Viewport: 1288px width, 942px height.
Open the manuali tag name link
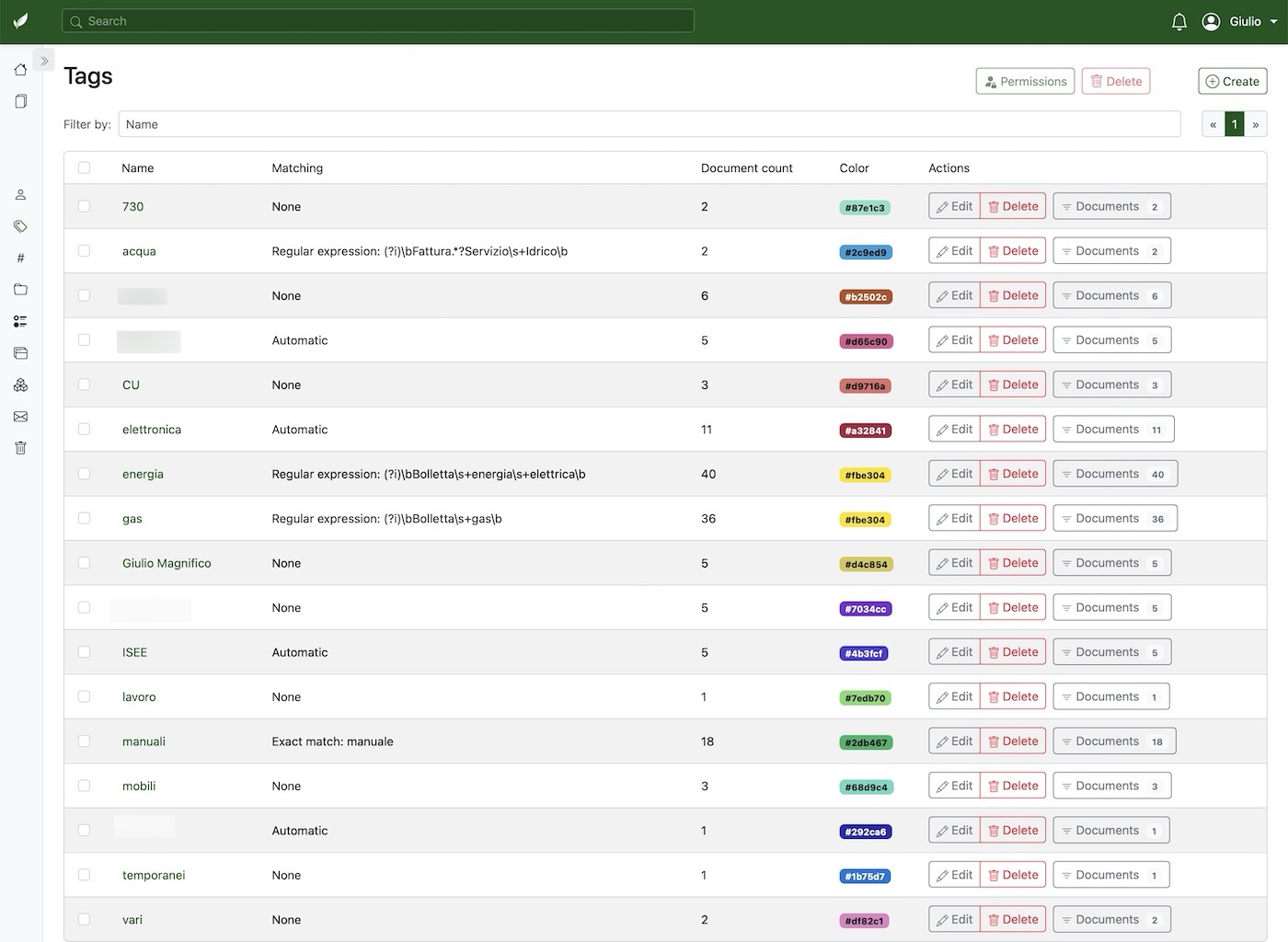144,741
